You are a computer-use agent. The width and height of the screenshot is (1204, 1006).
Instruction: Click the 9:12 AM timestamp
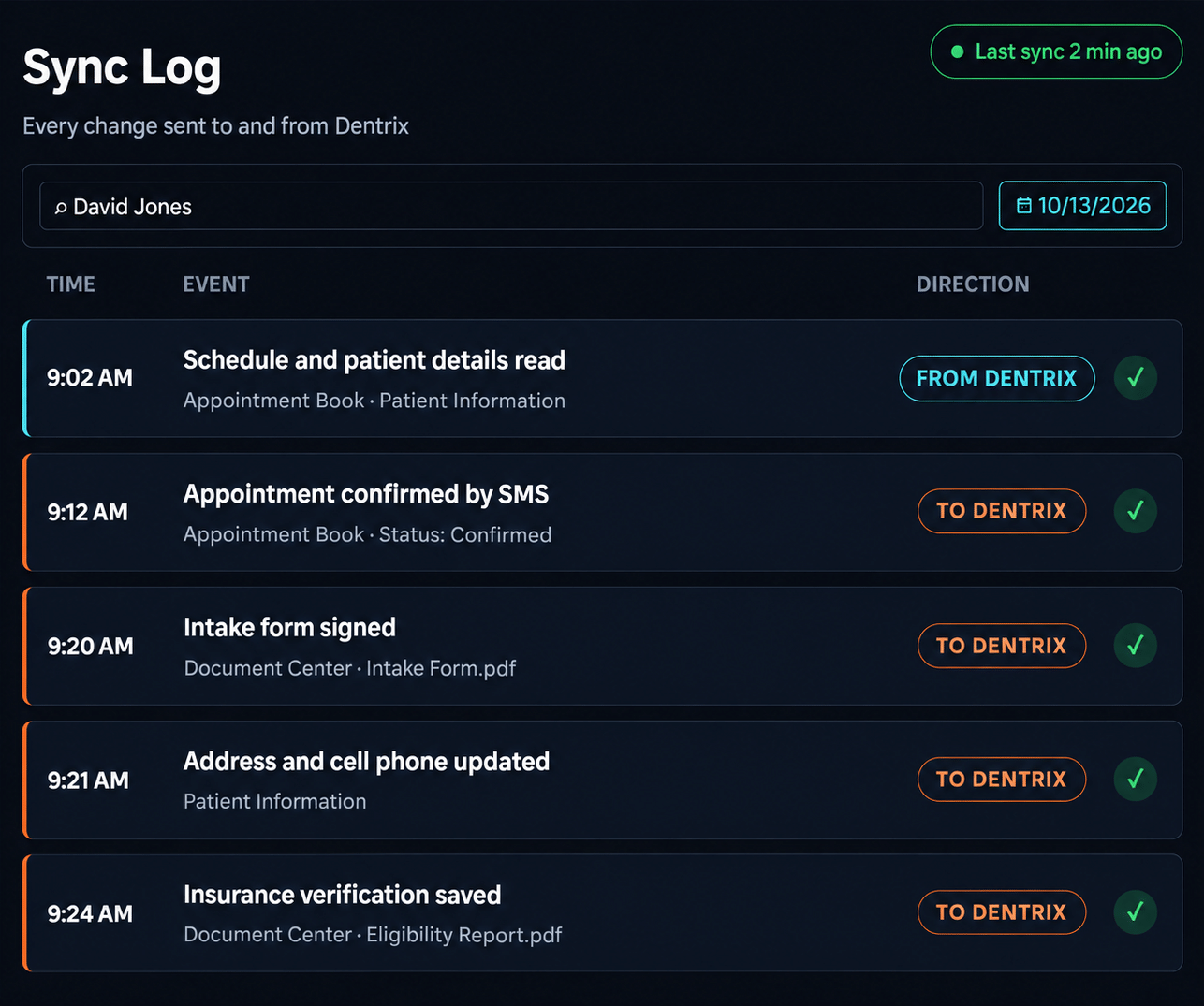click(88, 512)
